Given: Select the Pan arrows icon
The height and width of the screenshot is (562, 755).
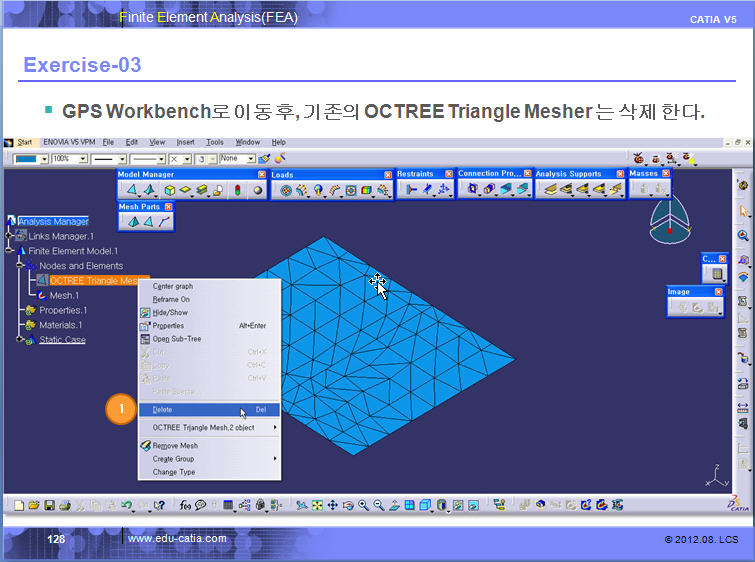Looking at the screenshot, I should 332,505.
